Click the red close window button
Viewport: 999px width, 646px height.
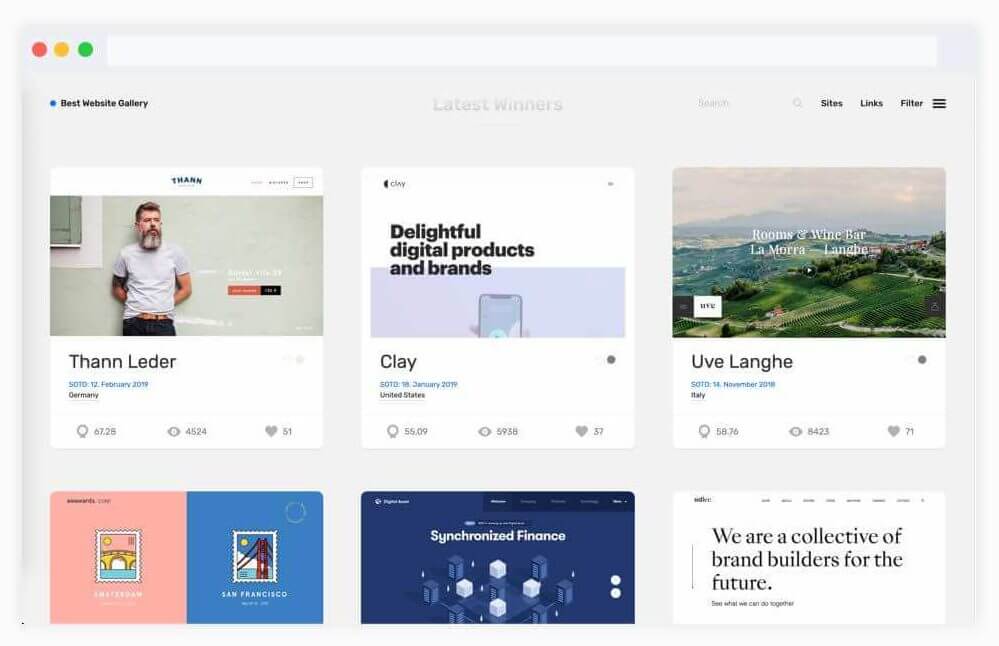click(40, 50)
